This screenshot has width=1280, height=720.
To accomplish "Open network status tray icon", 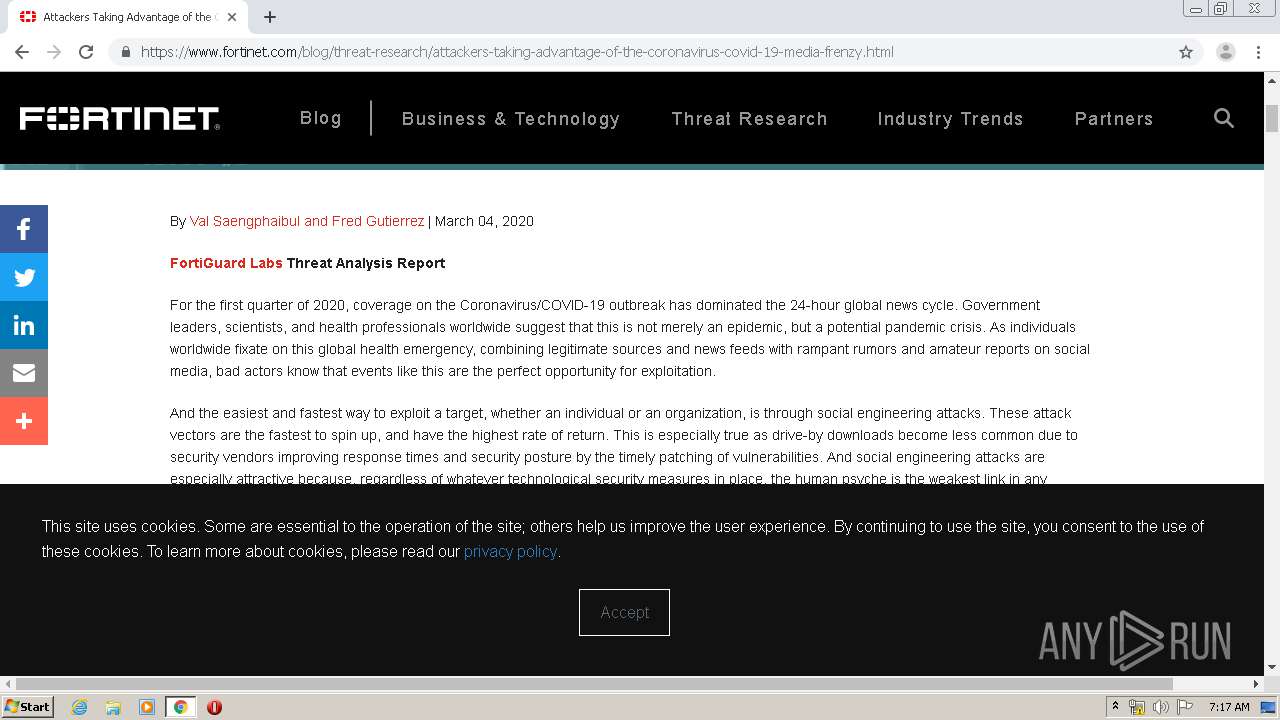I will pos(1137,707).
